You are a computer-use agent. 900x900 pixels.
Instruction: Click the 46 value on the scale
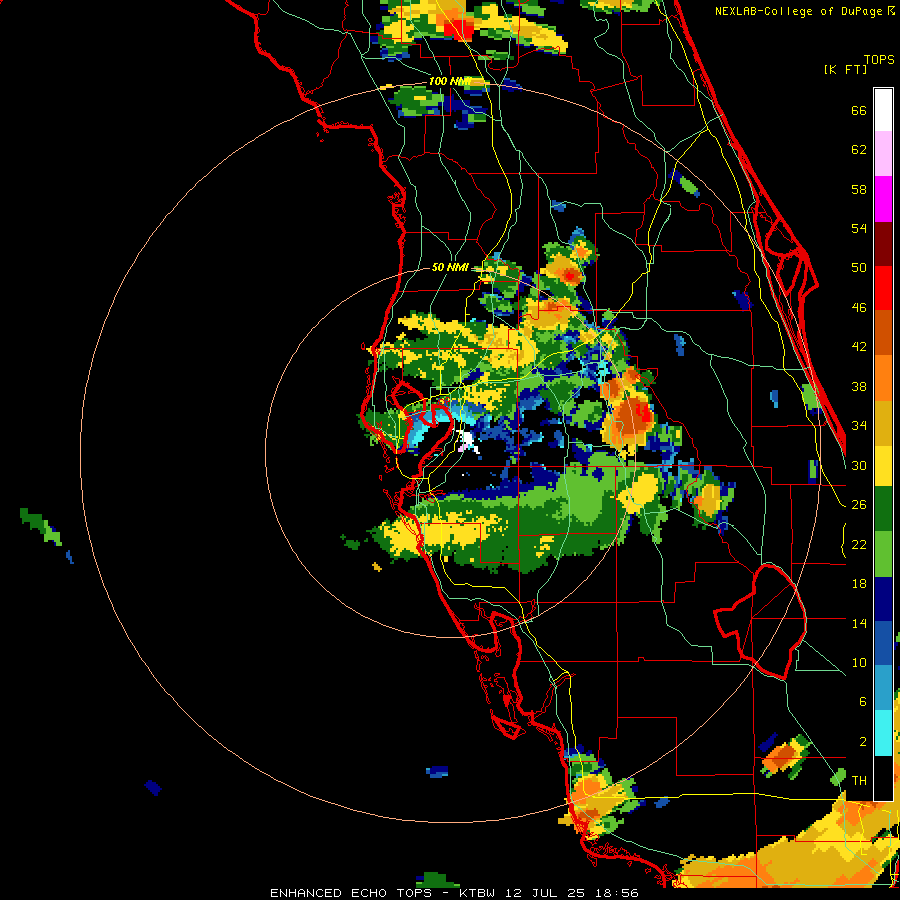click(x=859, y=308)
